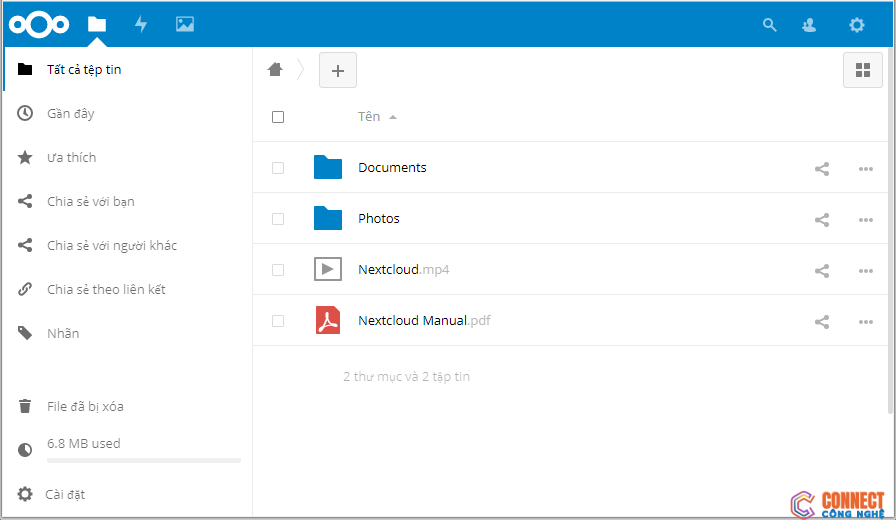The height and width of the screenshot is (520, 896).
Task: Share the Photos folder
Action: click(822, 219)
